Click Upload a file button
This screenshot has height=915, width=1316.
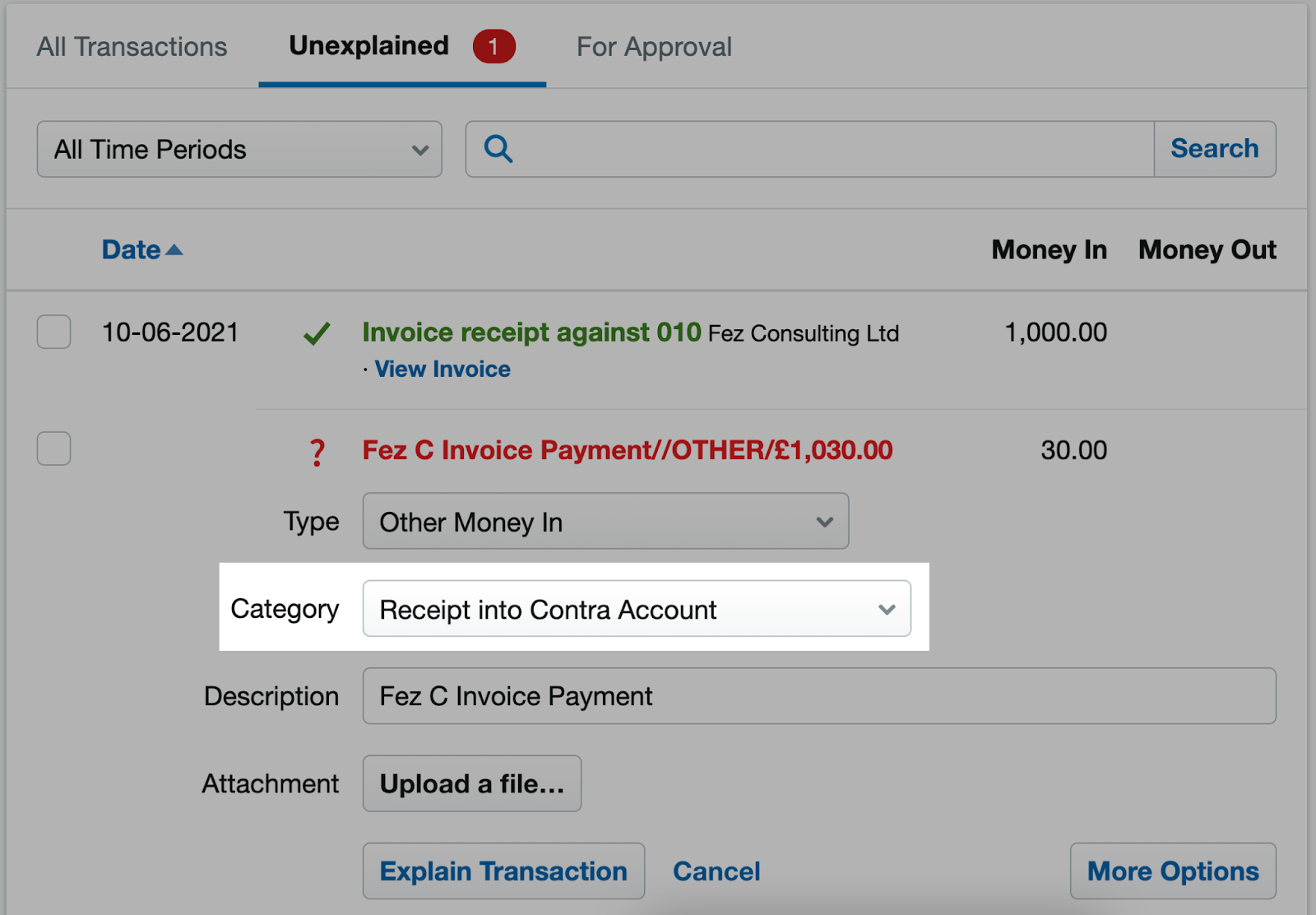coord(472,783)
